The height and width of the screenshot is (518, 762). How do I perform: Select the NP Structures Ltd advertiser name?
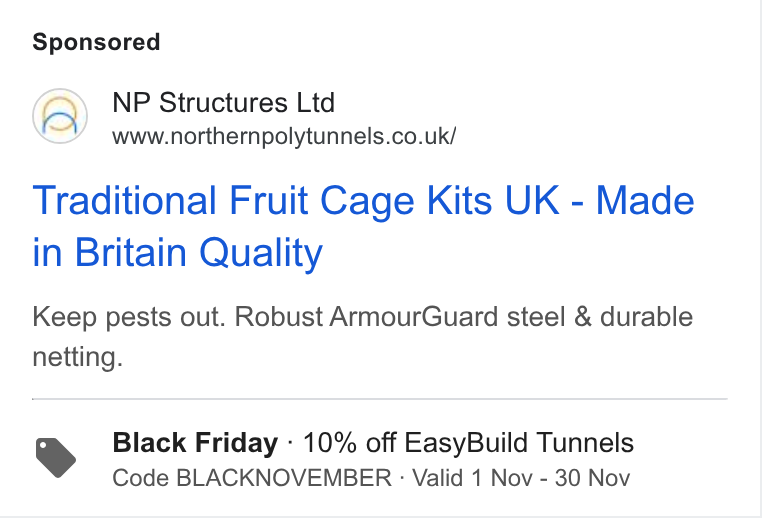point(224,103)
